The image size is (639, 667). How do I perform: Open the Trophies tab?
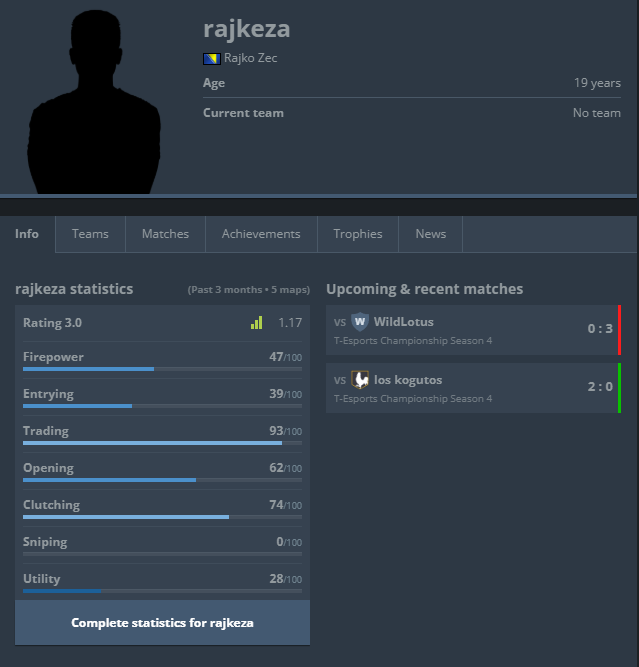358,234
